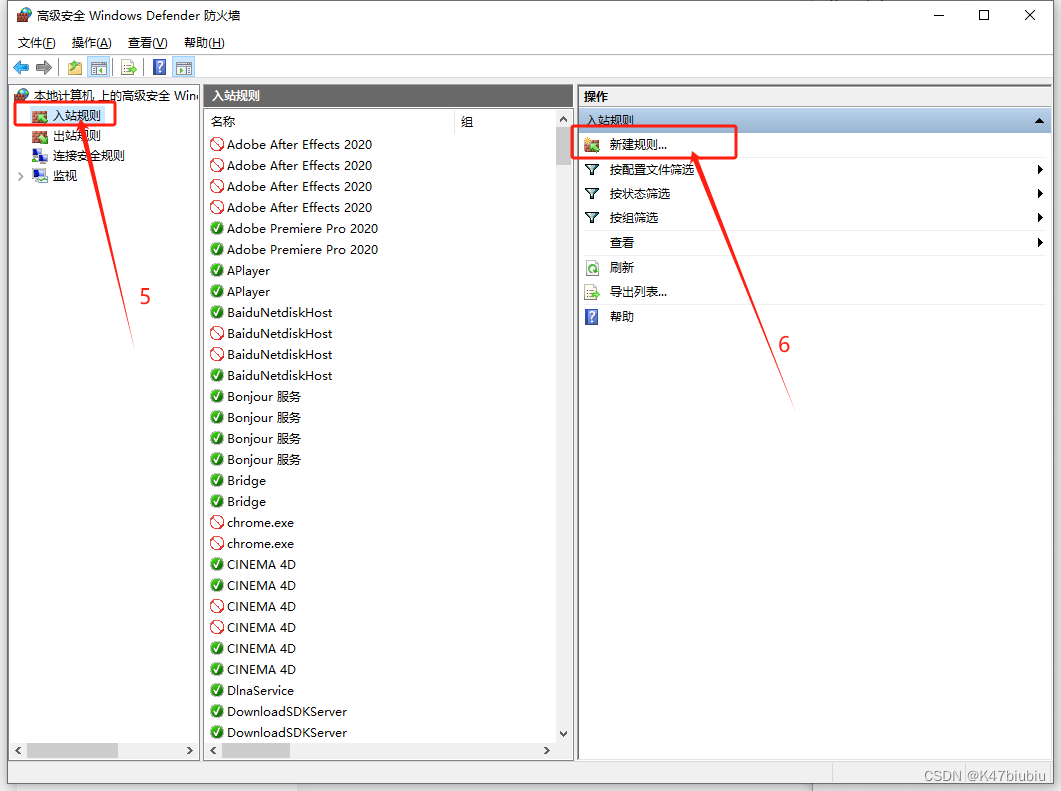Click the 新建规则 firewall brick icon

click(x=592, y=144)
